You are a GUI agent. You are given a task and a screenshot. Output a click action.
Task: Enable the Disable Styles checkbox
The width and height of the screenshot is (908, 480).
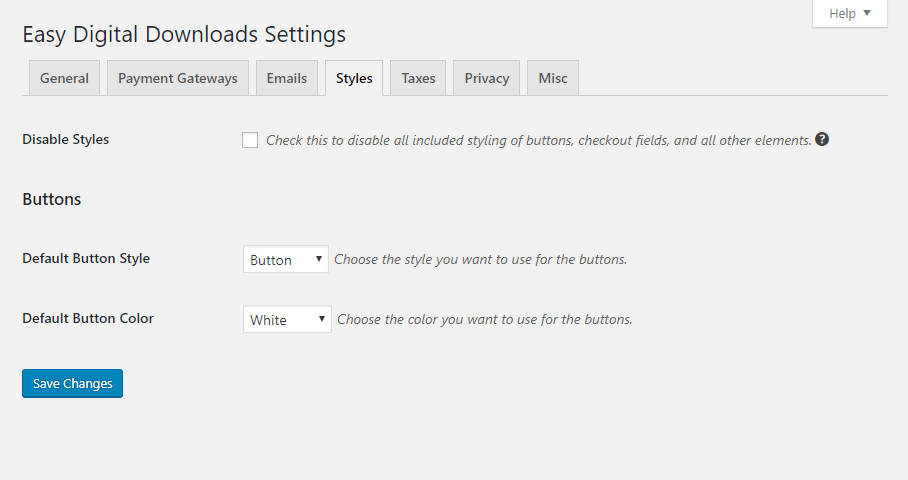pyautogui.click(x=250, y=140)
